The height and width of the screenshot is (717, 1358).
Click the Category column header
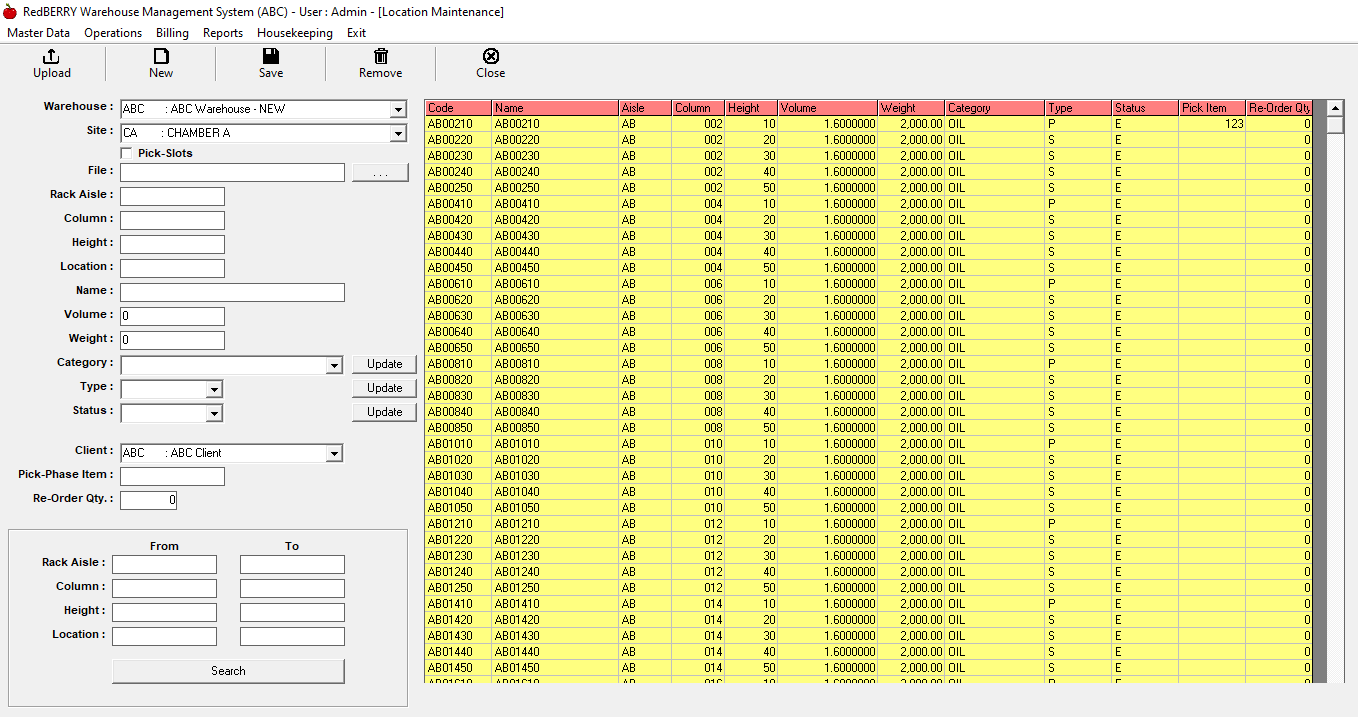(995, 108)
